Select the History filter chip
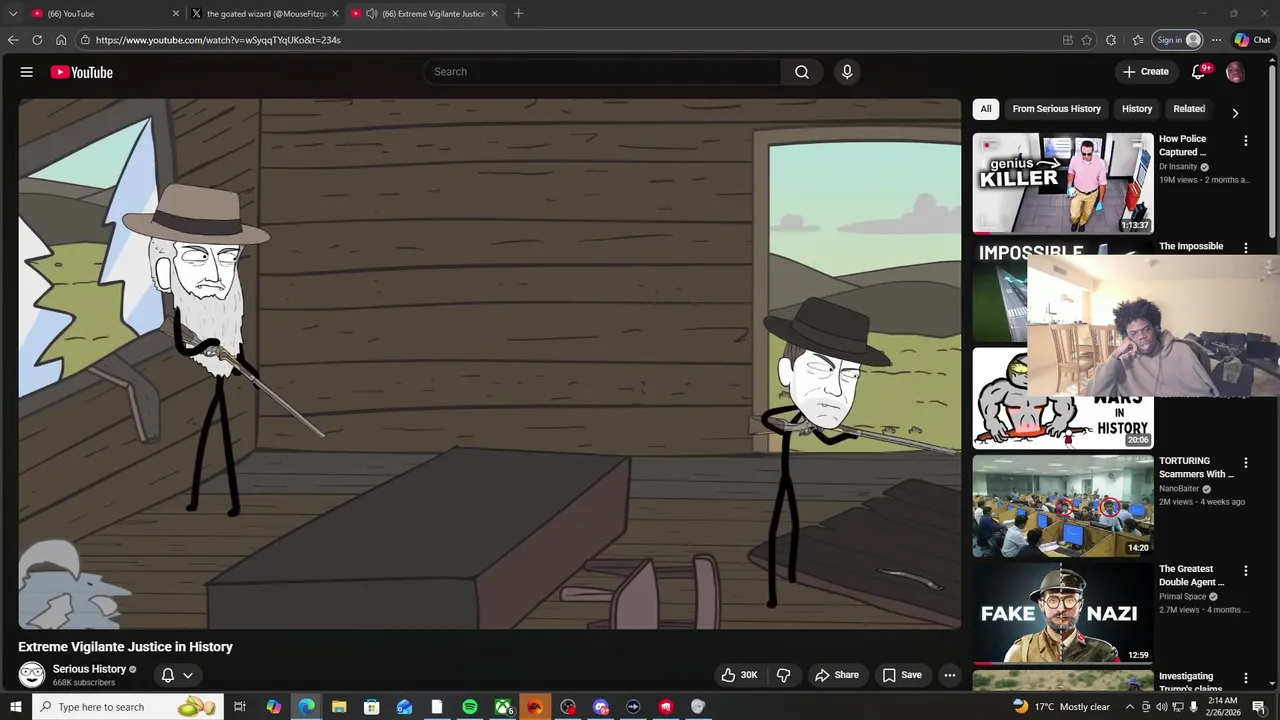This screenshot has width=1280, height=720. pos(1137,109)
